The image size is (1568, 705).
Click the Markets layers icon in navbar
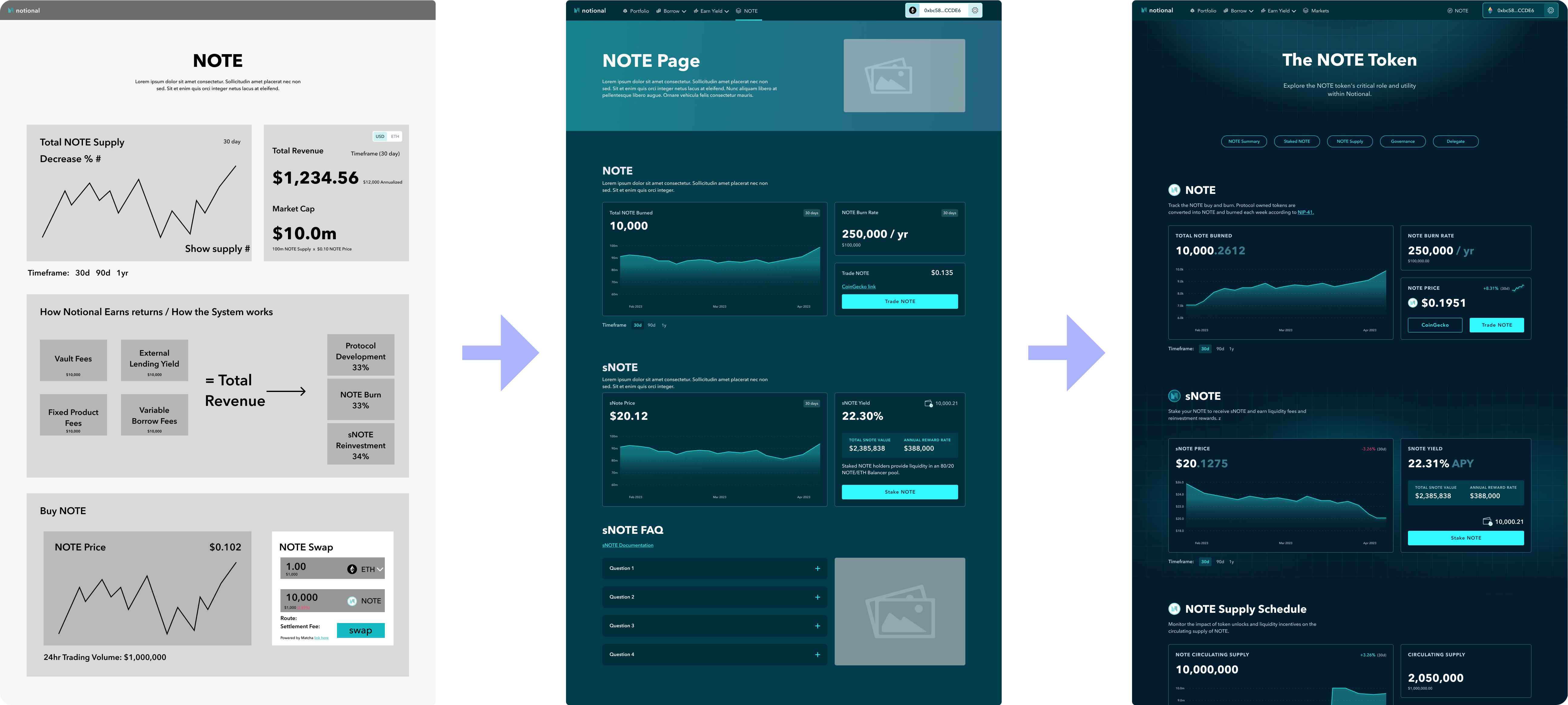click(x=1306, y=11)
